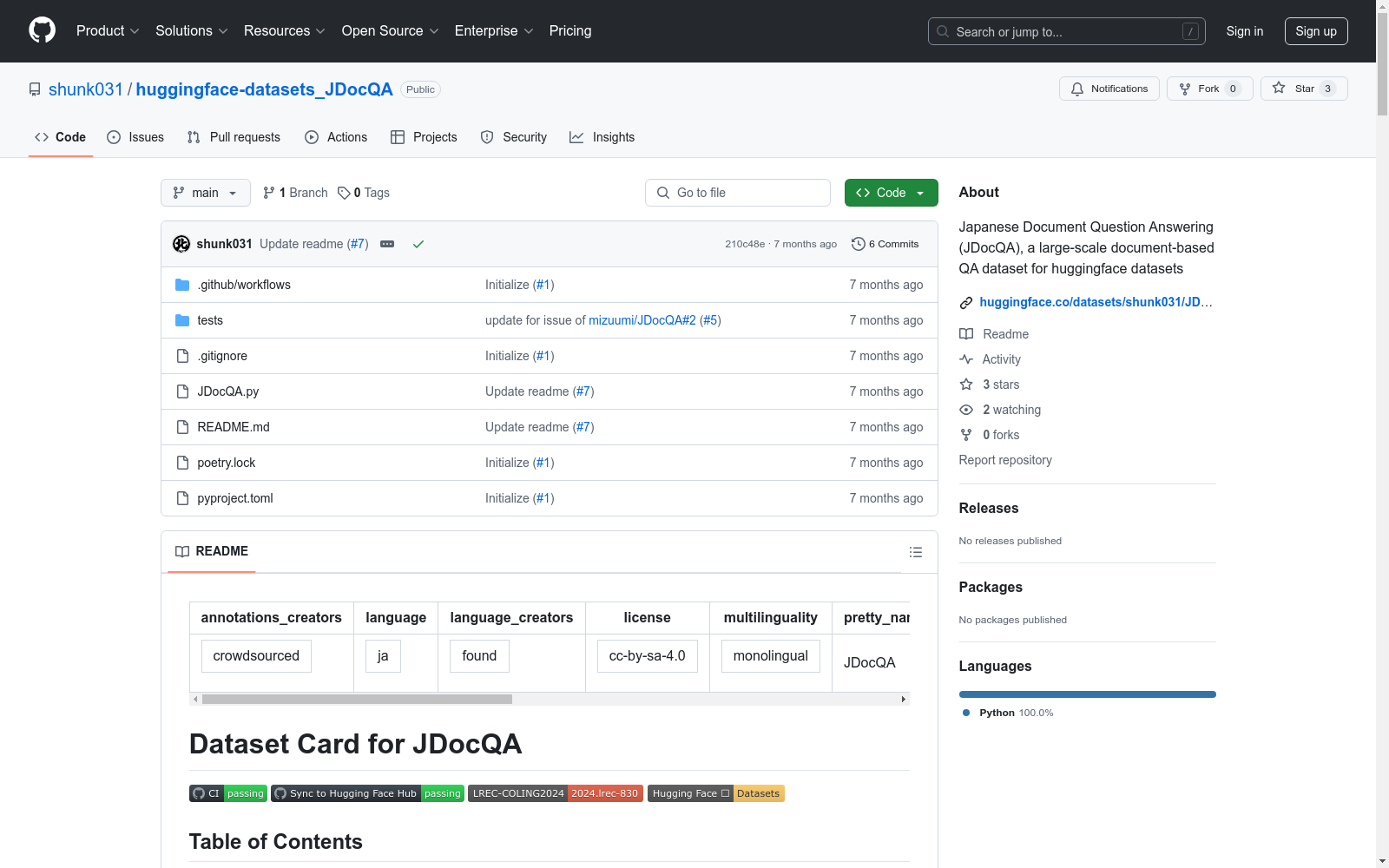This screenshot has height=868, width=1389.
Task: Click the README.md file icon
Action: 182,427
